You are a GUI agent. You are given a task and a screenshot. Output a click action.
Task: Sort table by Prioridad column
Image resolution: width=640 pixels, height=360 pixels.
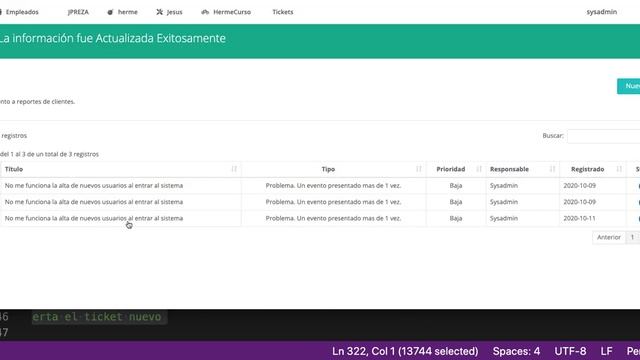[x=456, y=169]
